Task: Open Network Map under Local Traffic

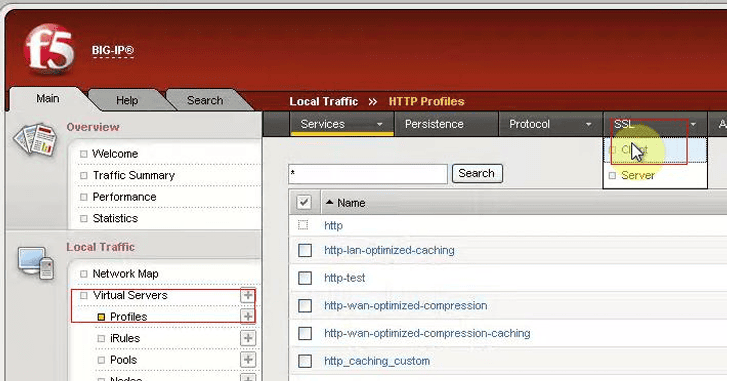Action: point(125,274)
